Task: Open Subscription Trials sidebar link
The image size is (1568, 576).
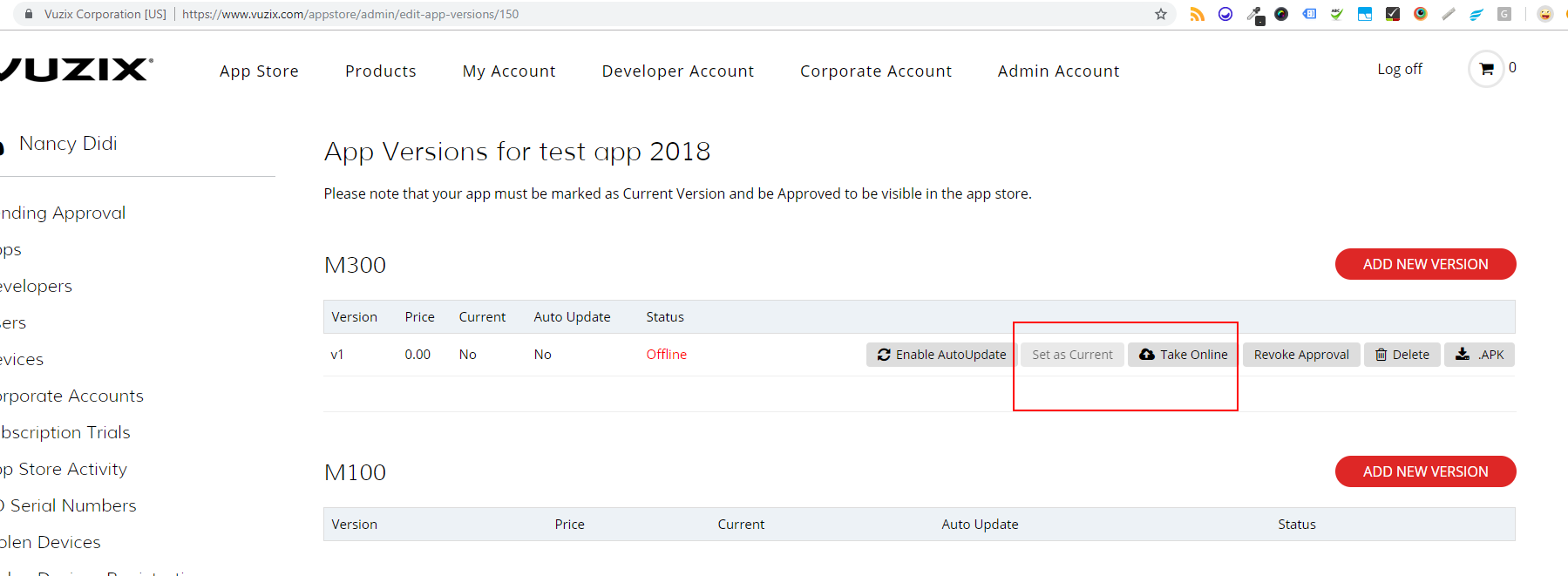Action: click(65, 433)
